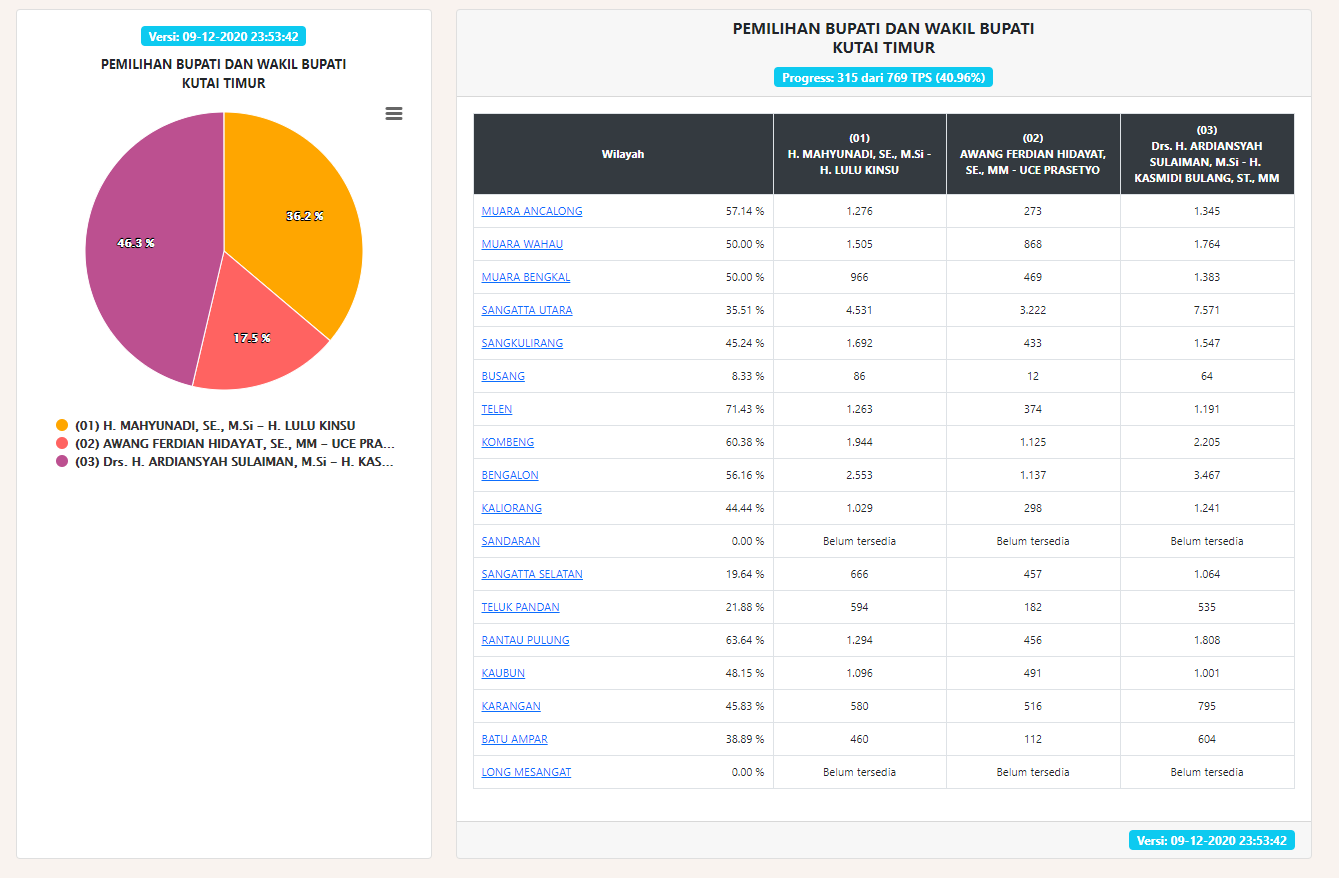This screenshot has width=1339, height=878.
Task: Toggle legend entry for 01 H. Mahyunadi
Action: click(x=214, y=425)
